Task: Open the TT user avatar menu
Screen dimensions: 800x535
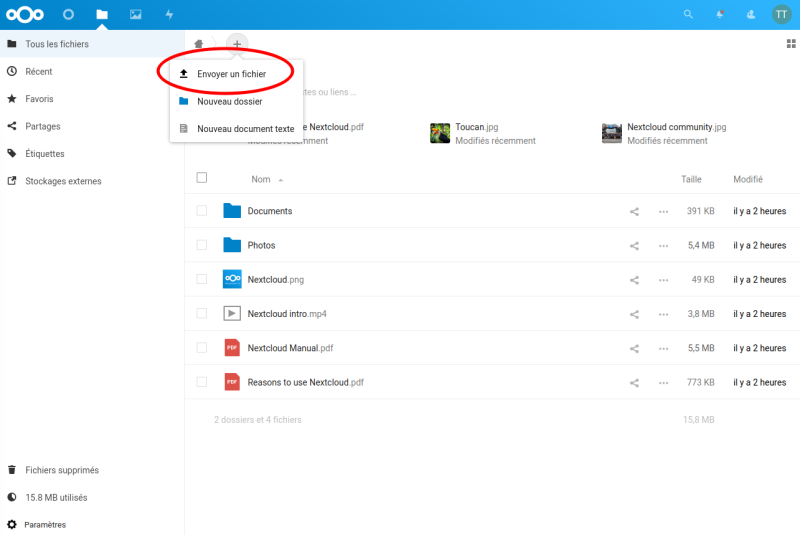Action: [x=781, y=15]
